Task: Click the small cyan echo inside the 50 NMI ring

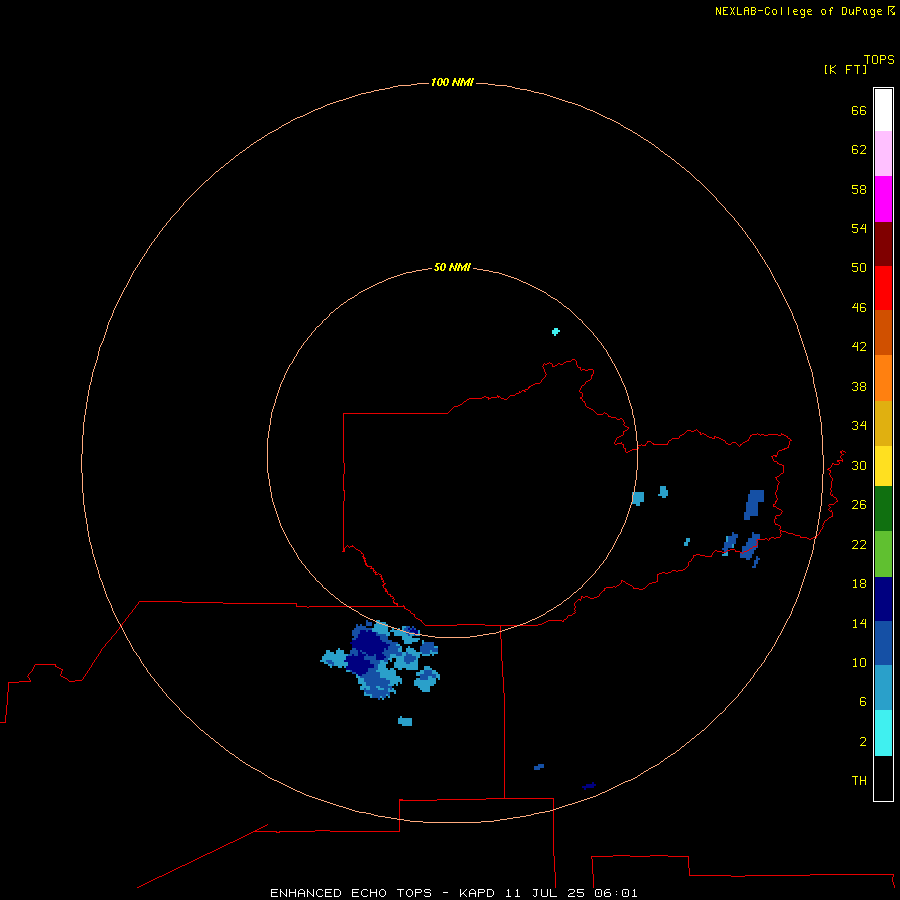Action: click(x=556, y=331)
